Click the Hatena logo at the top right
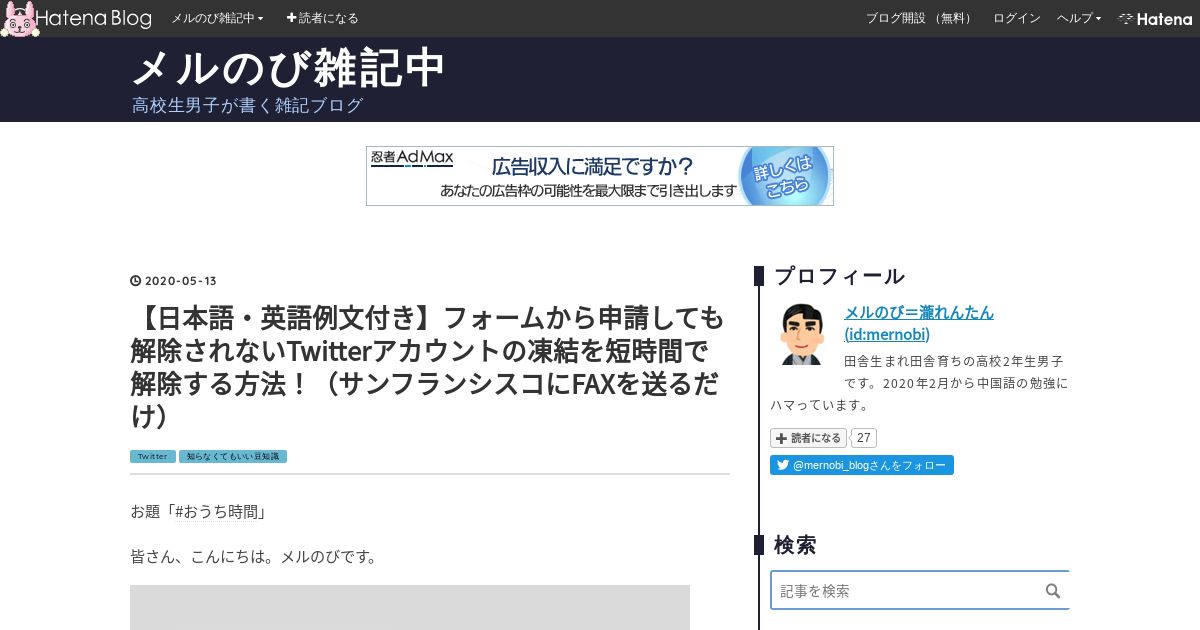This screenshot has height=630, width=1200. tap(1155, 18)
